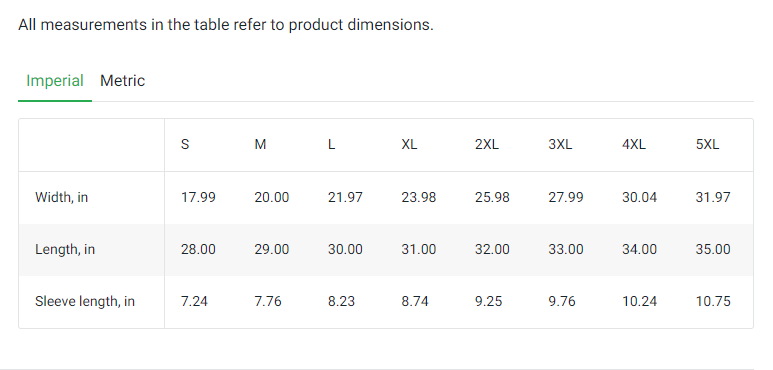Click the 5XL size column header

707,145
